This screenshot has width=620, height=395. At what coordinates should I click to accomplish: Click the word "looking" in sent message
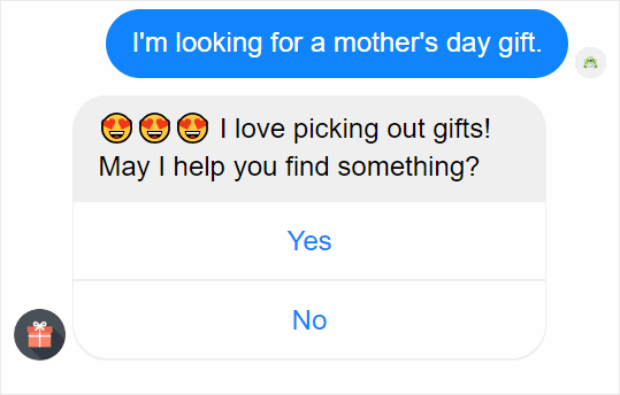(219, 43)
